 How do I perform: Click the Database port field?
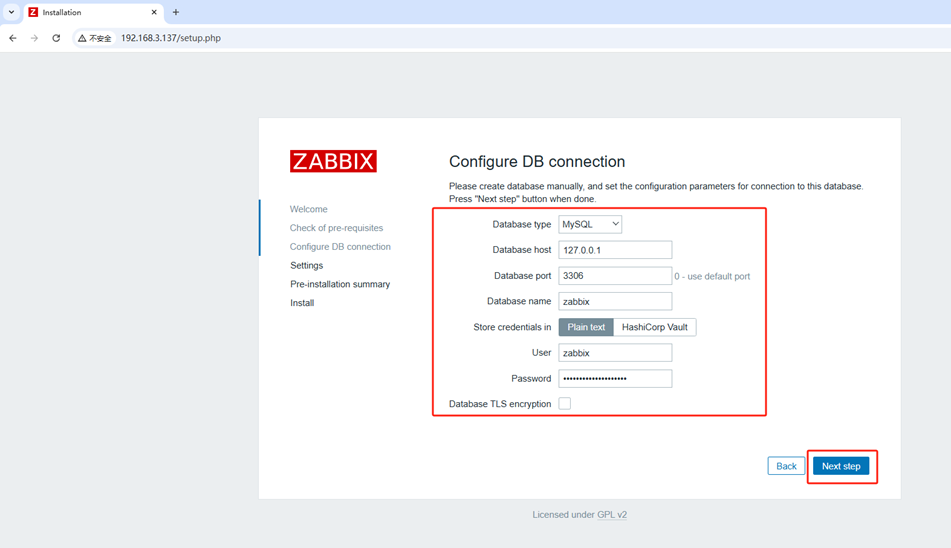coord(615,276)
